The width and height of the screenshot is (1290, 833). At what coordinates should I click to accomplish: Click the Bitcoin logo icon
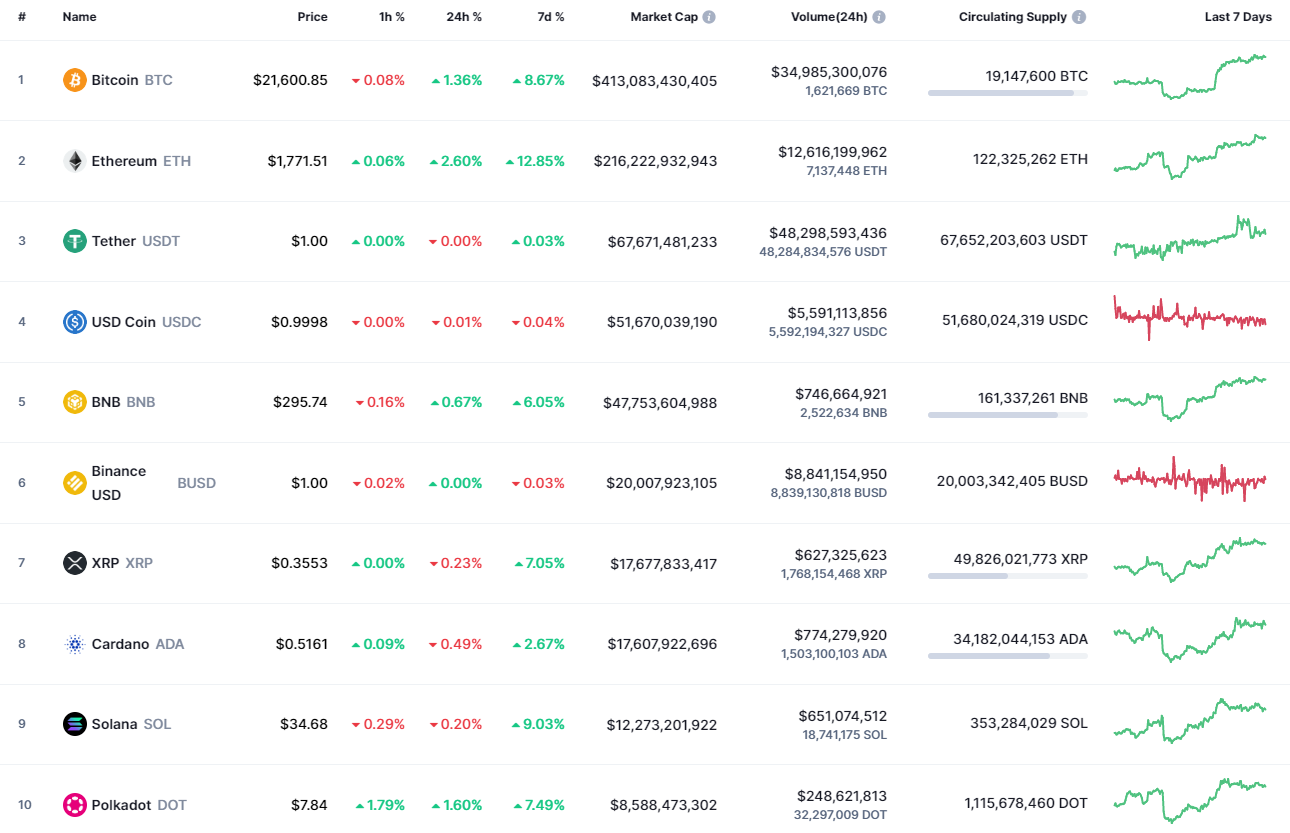tap(74, 80)
